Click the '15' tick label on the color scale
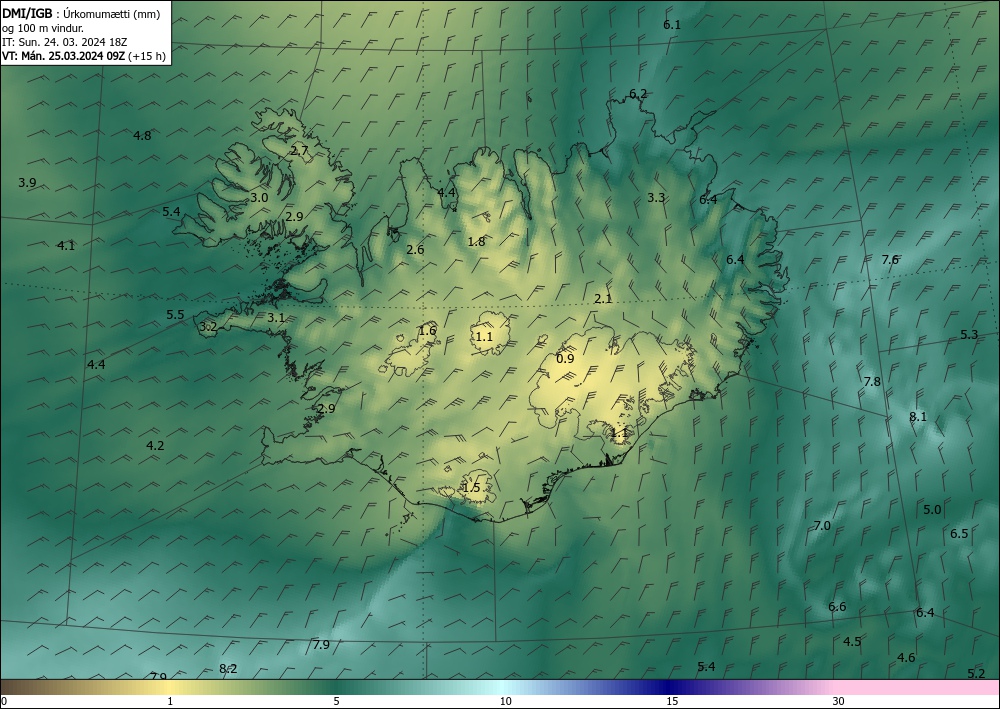 [672, 701]
